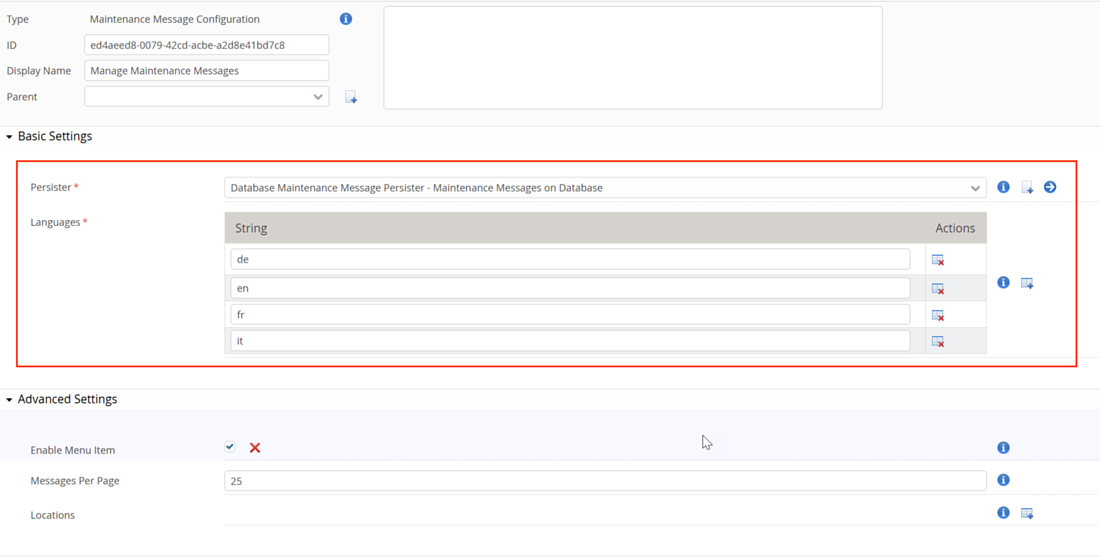This screenshot has height=557, width=1100.
Task: Show info for Messages Per Page
Action: 1003,480
